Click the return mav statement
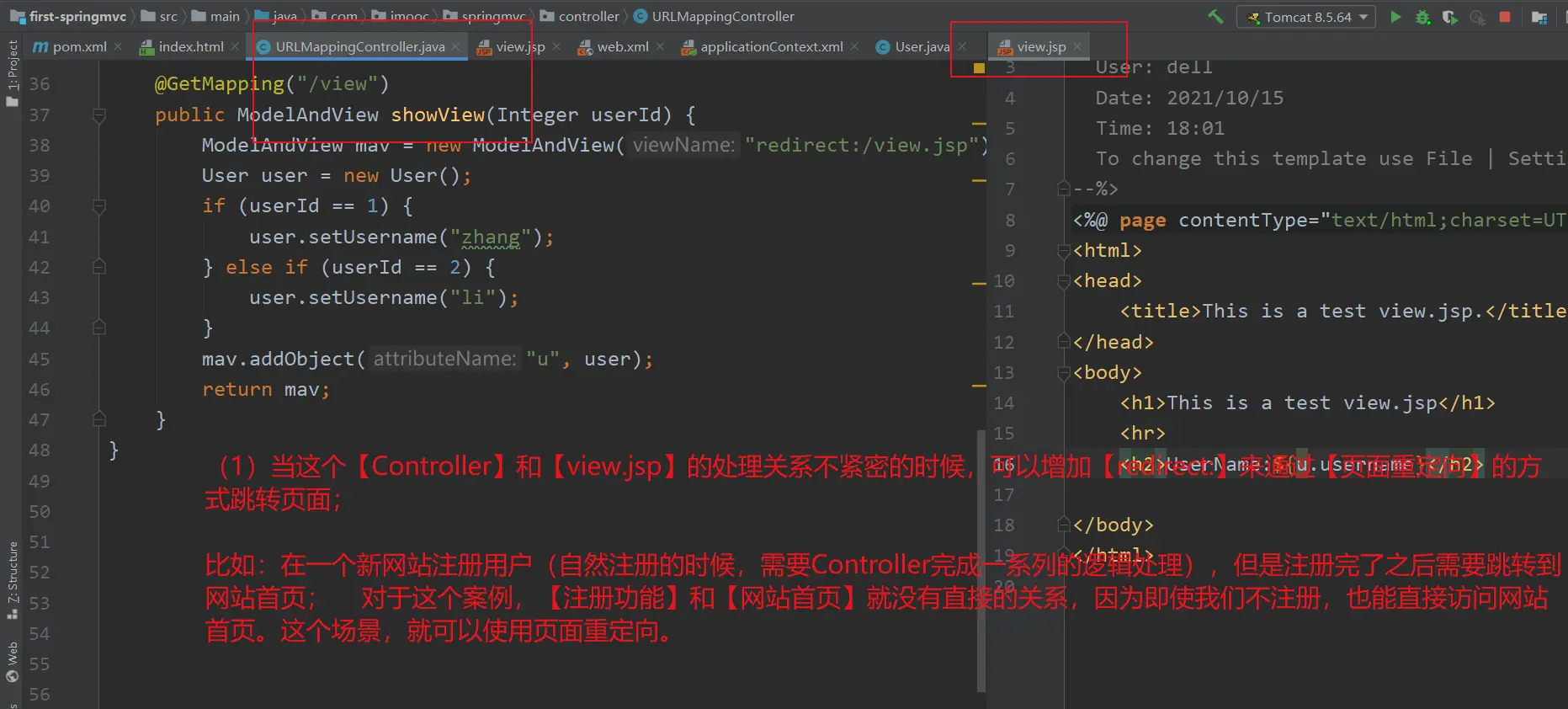Viewport: 1568px width, 709px height. click(266, 390)
